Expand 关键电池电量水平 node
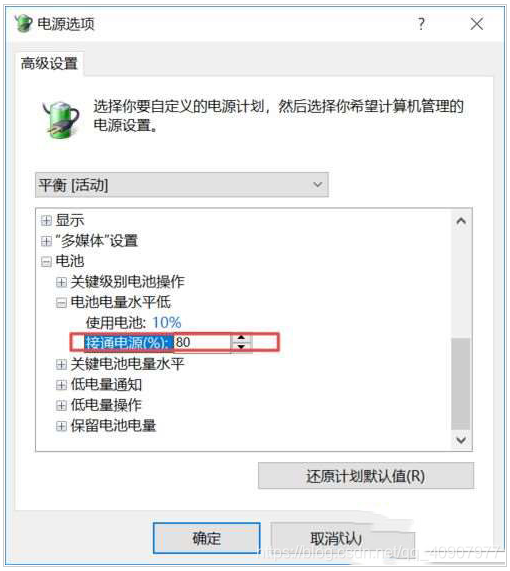This screenshot has width=510, height=571. tap(61, 364)
